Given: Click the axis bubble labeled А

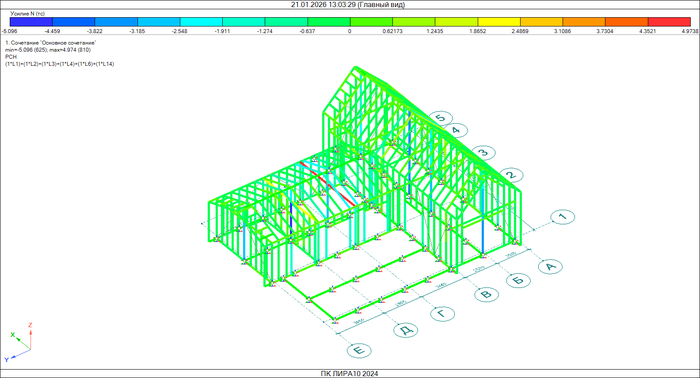Looking at the screenshot, I should click(550, 266).
